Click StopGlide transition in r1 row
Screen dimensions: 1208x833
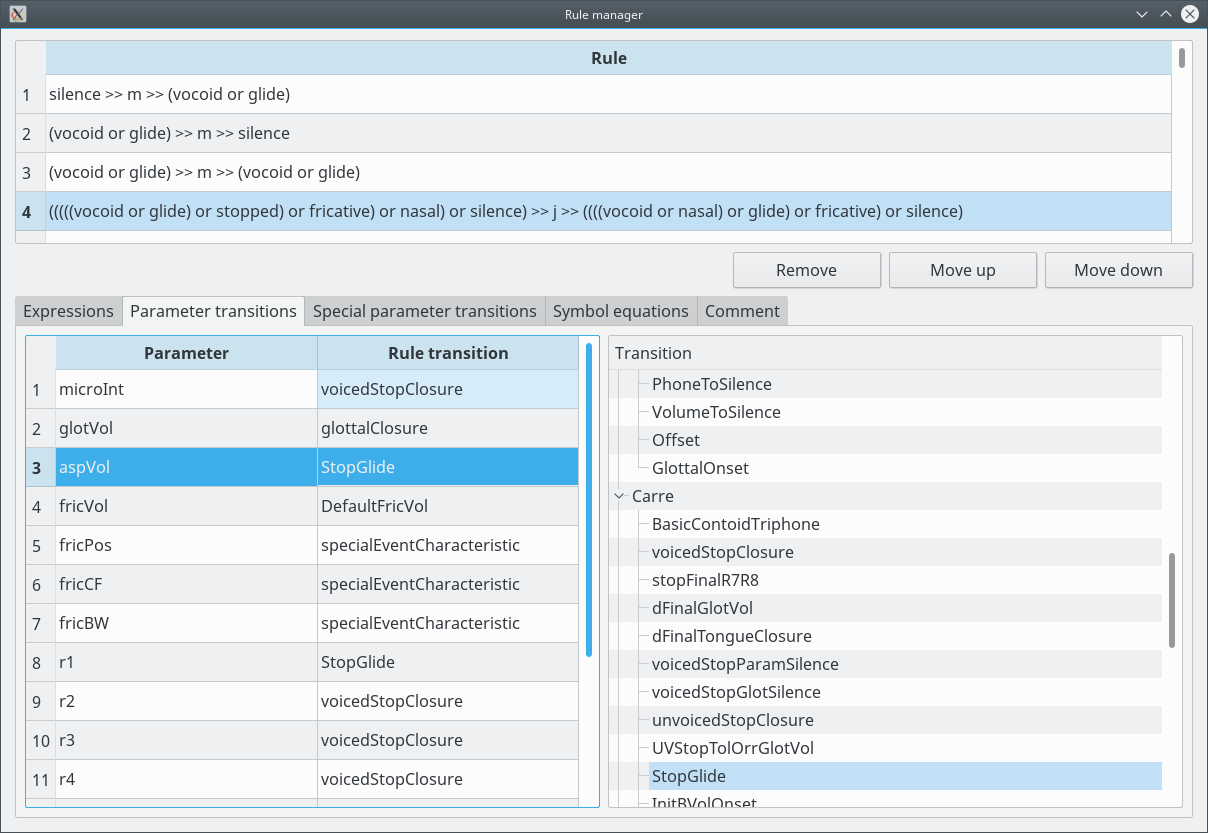click(448, 662)
